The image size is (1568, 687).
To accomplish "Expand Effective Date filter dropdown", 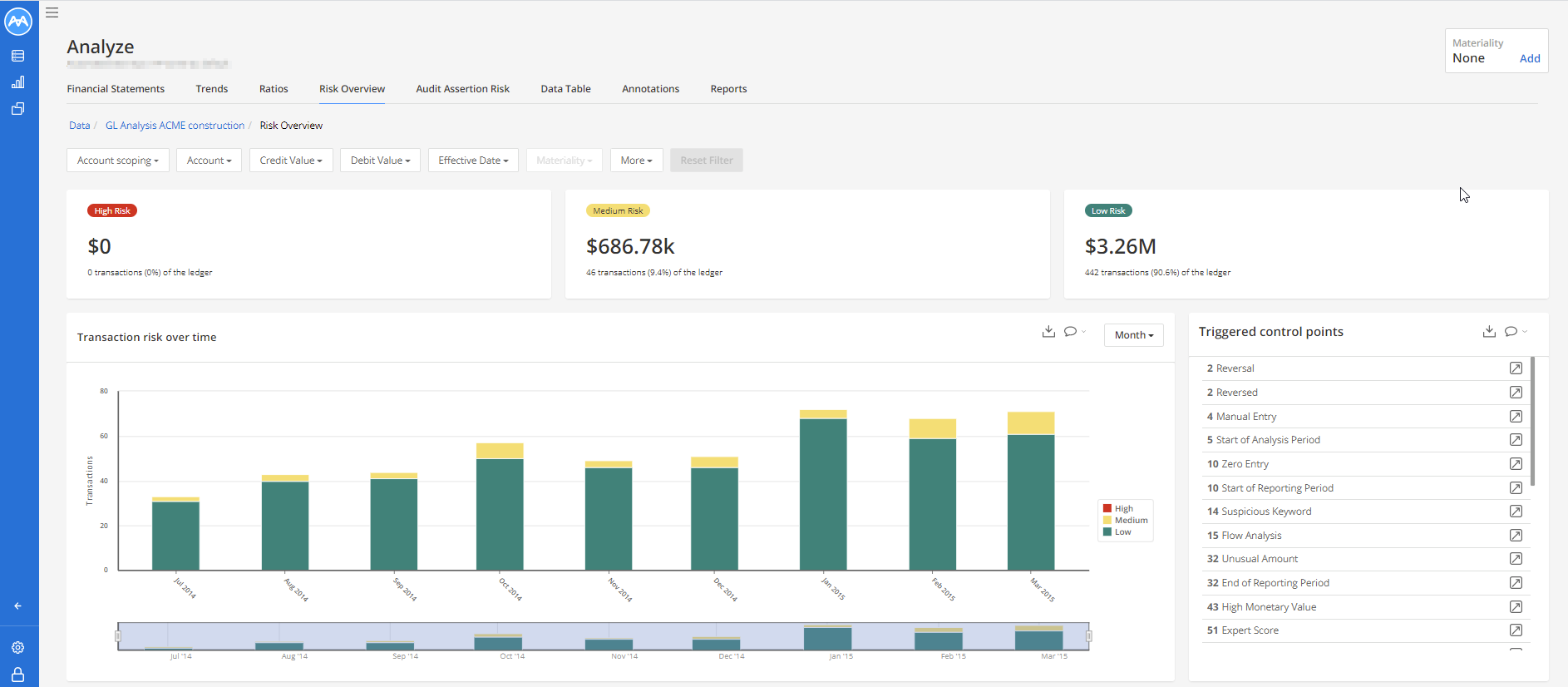I will 473,161.
